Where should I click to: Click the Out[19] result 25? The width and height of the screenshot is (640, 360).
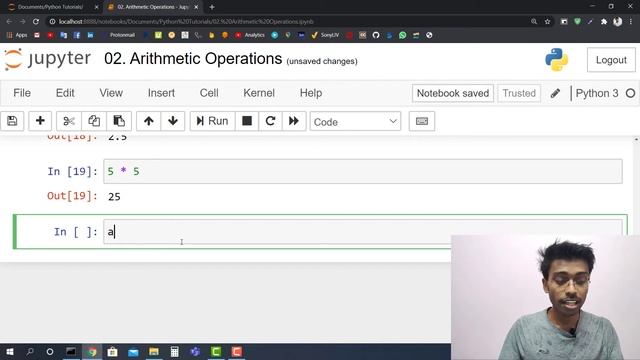[x=114, y=197]
